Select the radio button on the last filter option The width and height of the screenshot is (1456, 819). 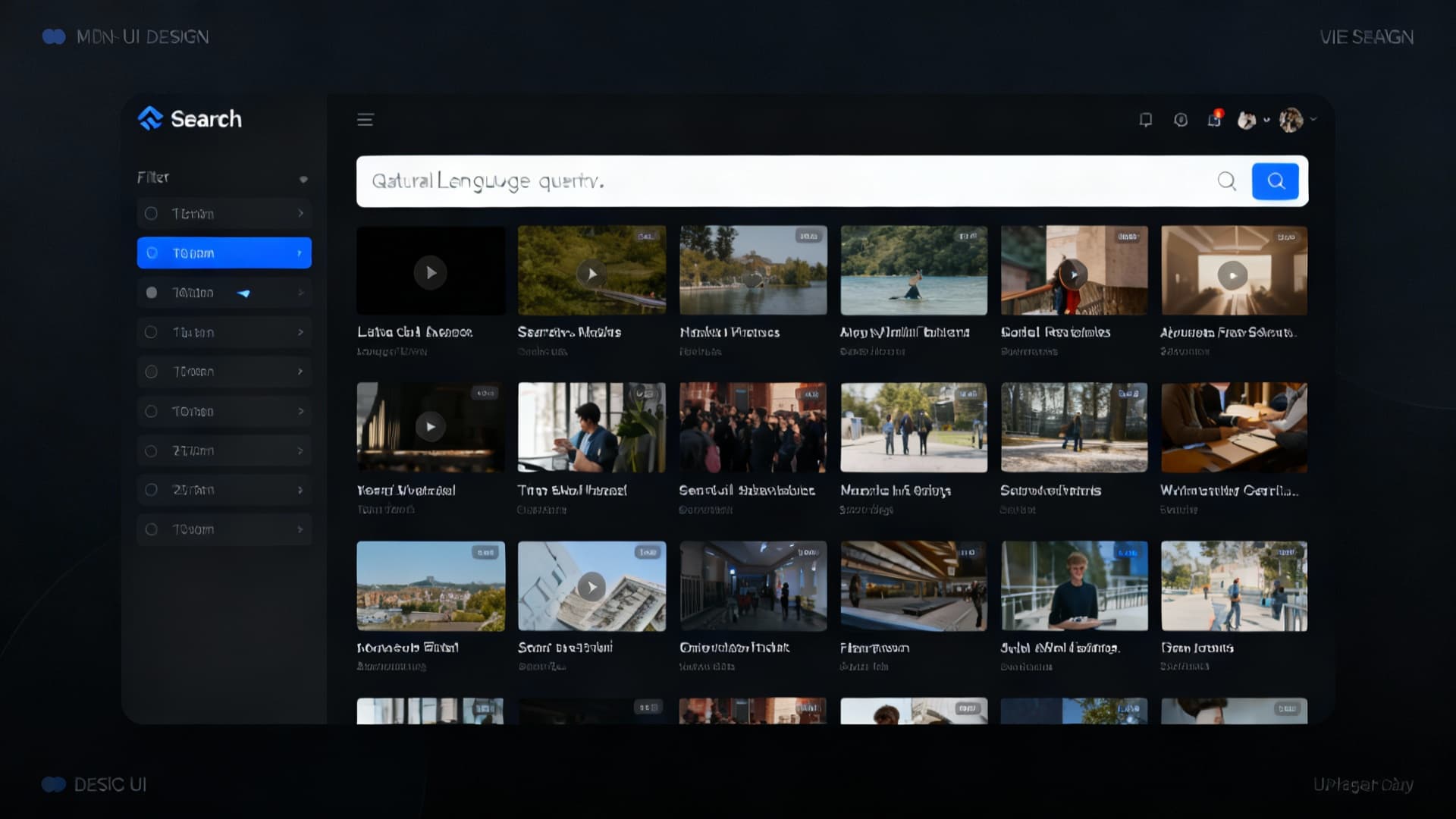151,529
